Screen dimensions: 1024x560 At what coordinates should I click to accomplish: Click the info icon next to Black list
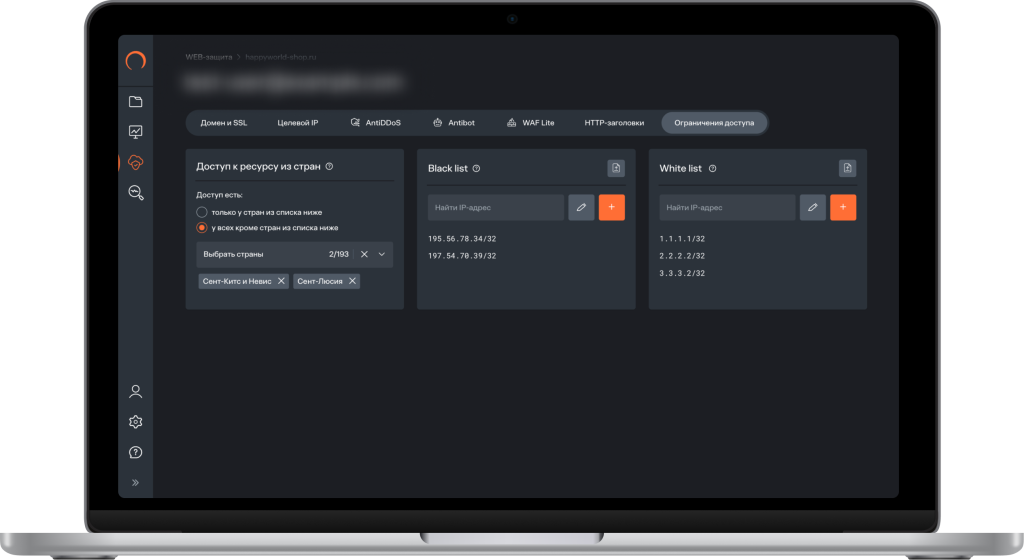[476, 168]
